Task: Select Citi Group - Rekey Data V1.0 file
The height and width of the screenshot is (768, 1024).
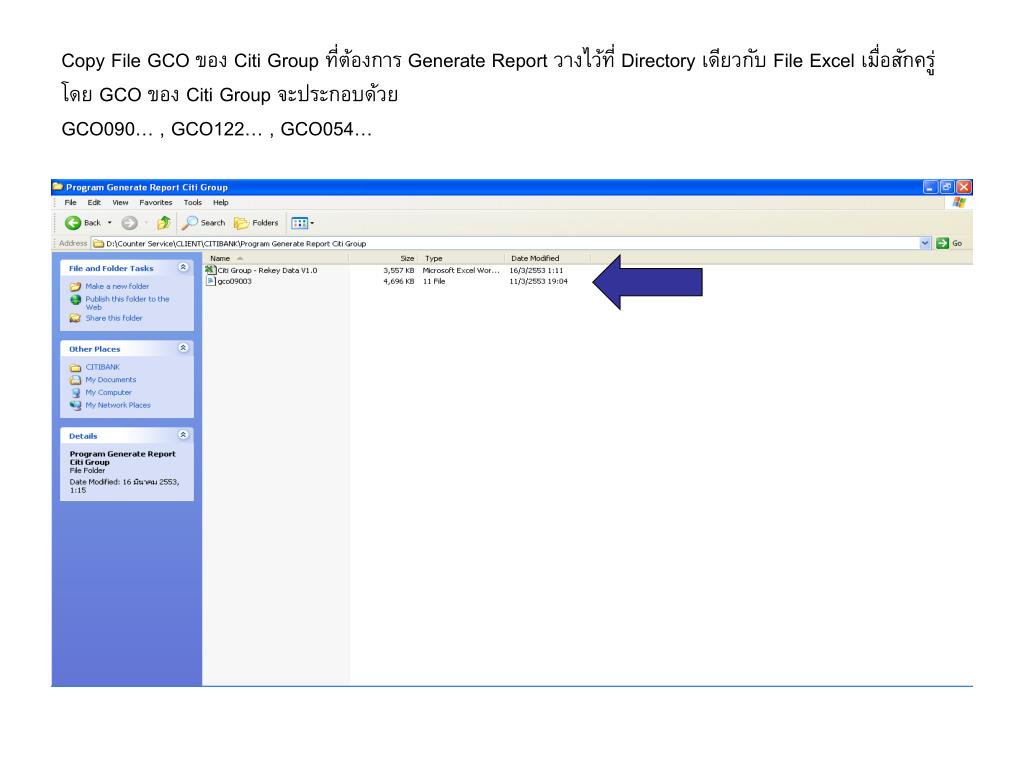Action: (267, 270)
